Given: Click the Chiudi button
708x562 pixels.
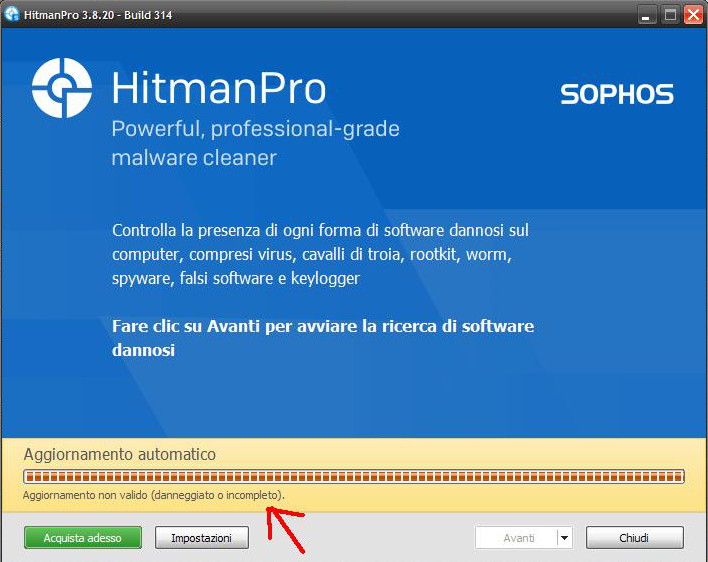Looking at the screenshot, I should click(634, 538).
